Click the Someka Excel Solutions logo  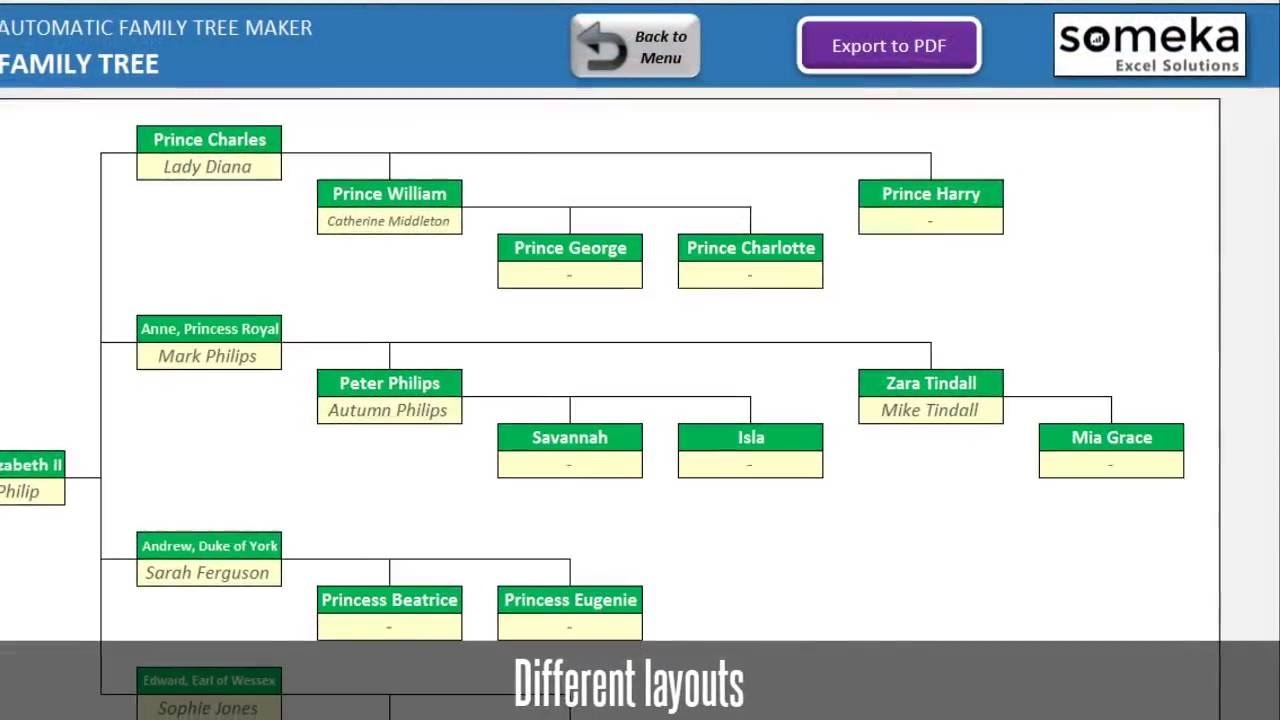tap(1148, 45)
